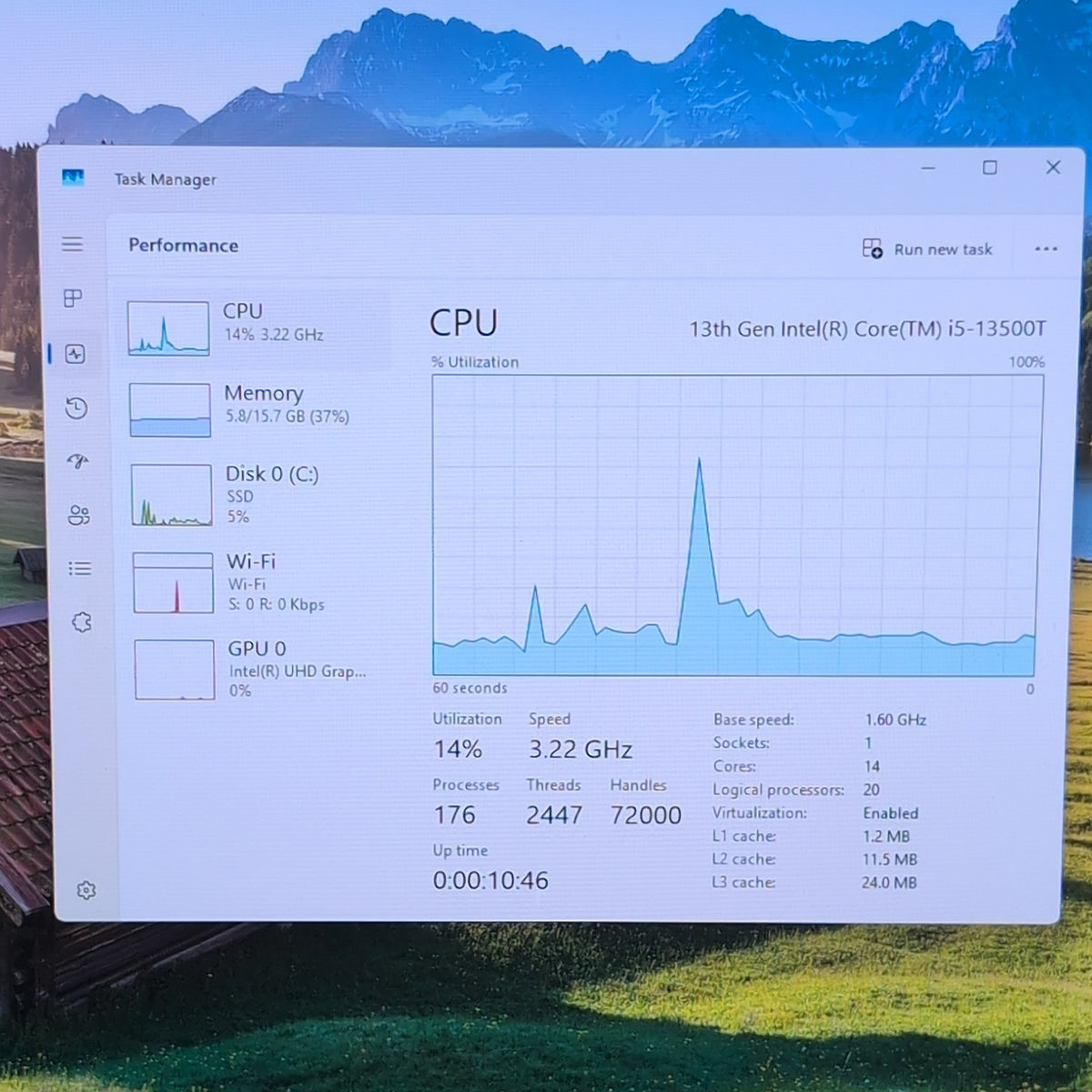Click the Speed value 3.22 GHz
Viewport: 1092px width, 1092px height.
point(581,749)
